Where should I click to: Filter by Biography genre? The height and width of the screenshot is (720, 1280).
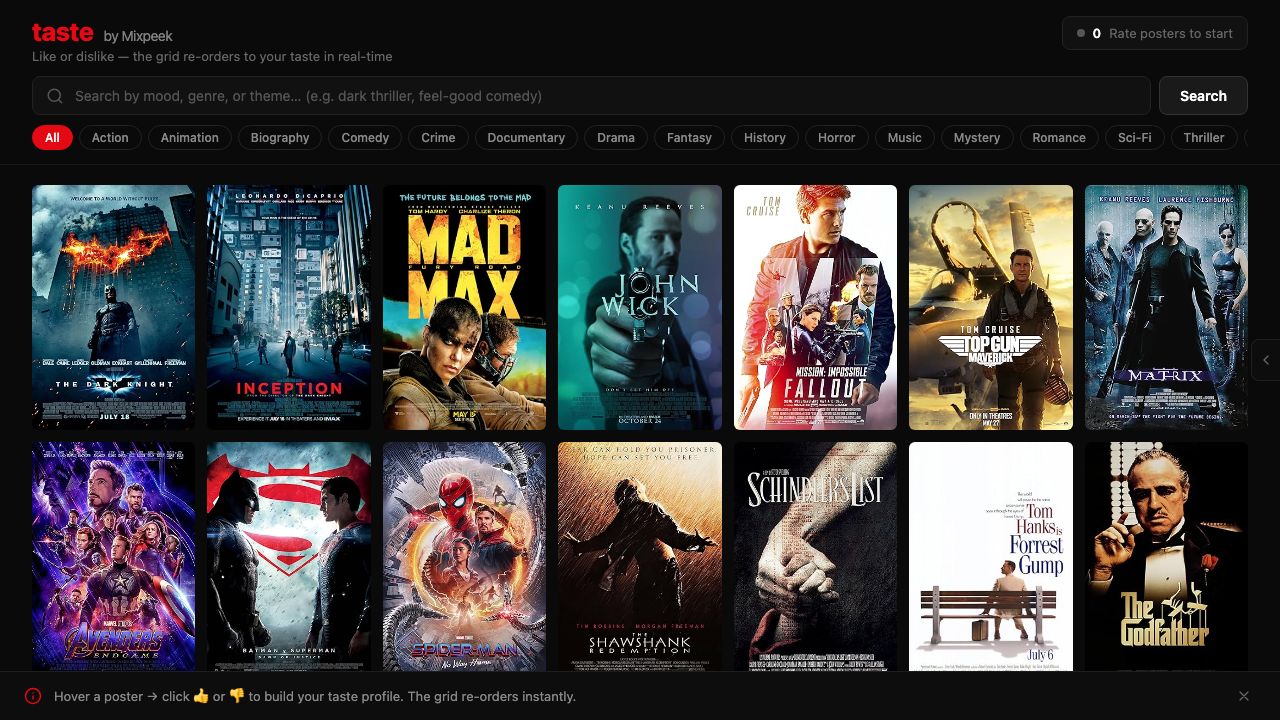click(280, 138)
